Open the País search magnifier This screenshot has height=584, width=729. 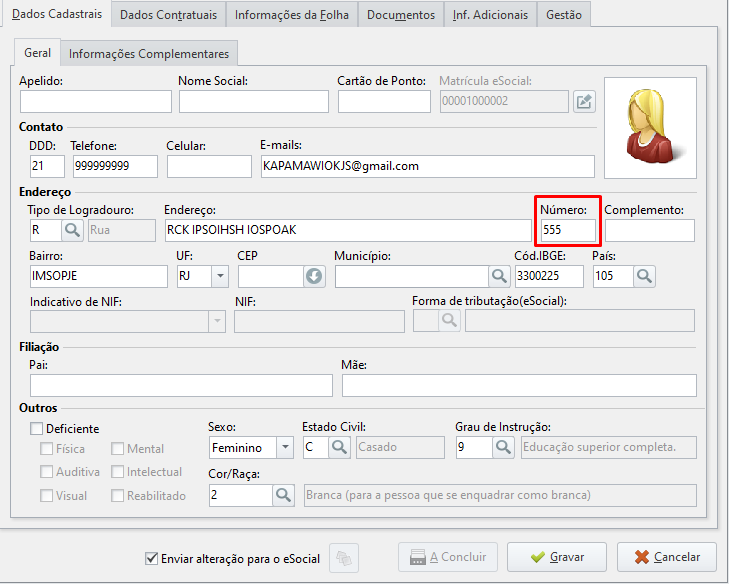644,276
